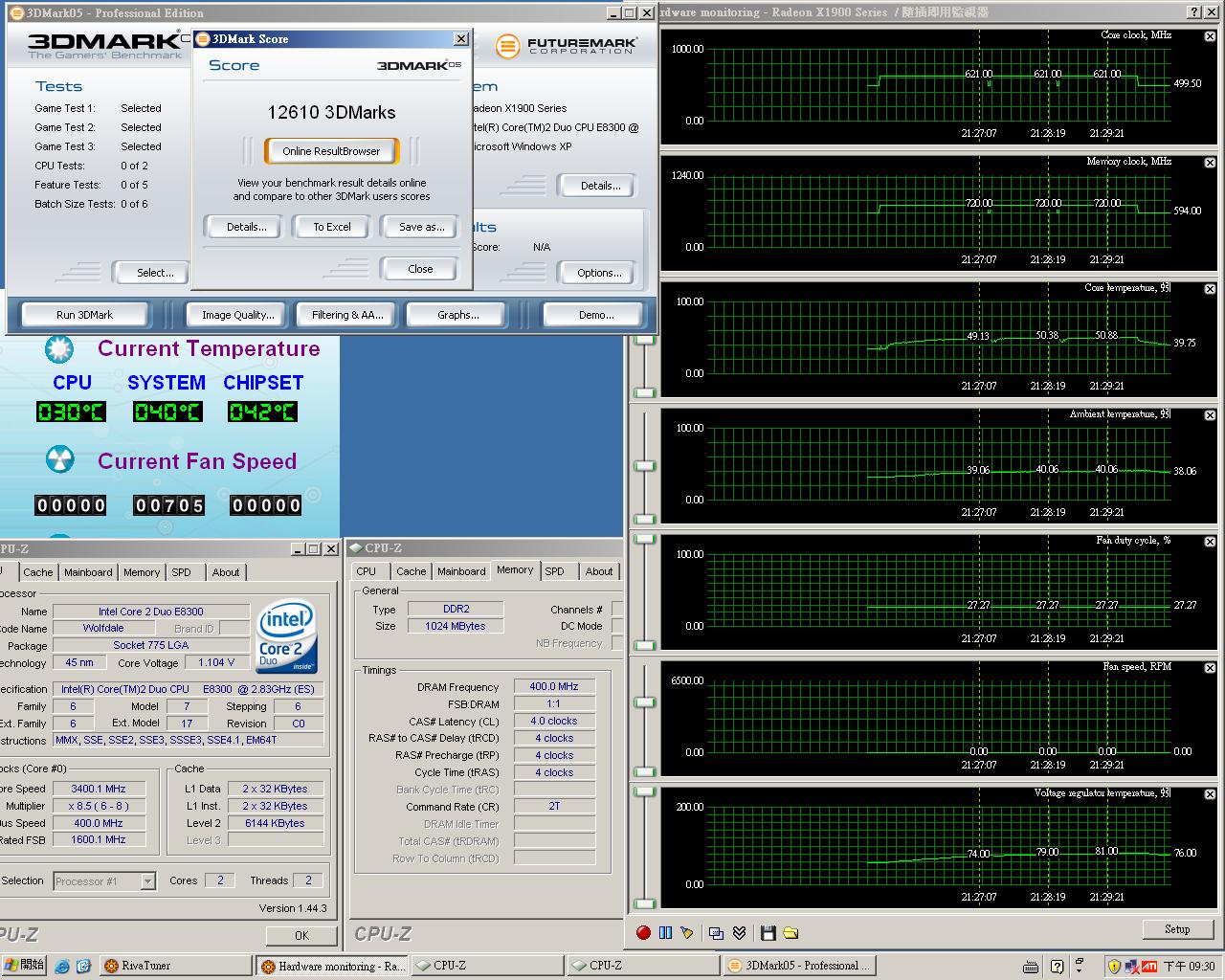Open Image Quality settings button
Image resolution: width=1225 pixels, height=980 pixels.
(237, 315)
